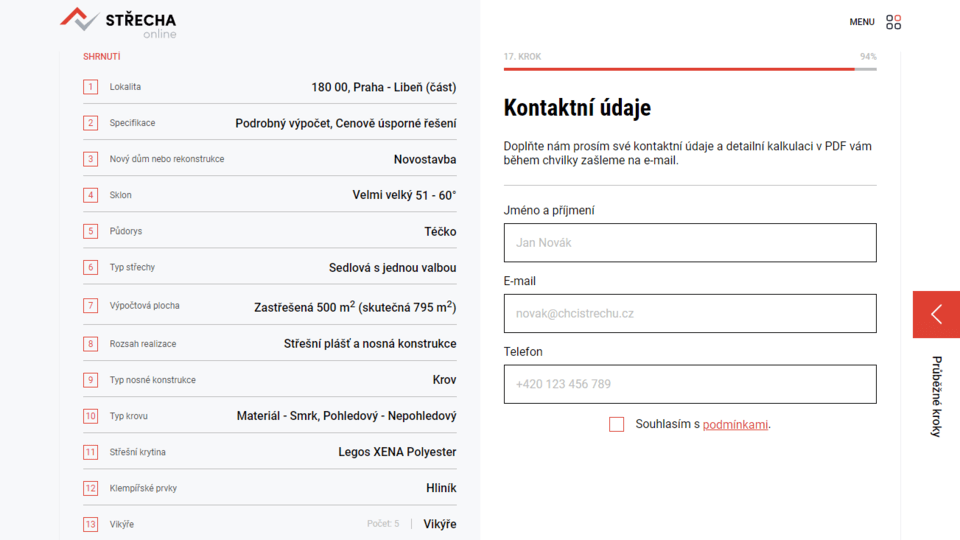The height and width of the screenshot is (540, 960).
Task: Click the 'Novostavba' value
Action: (425, 159)
